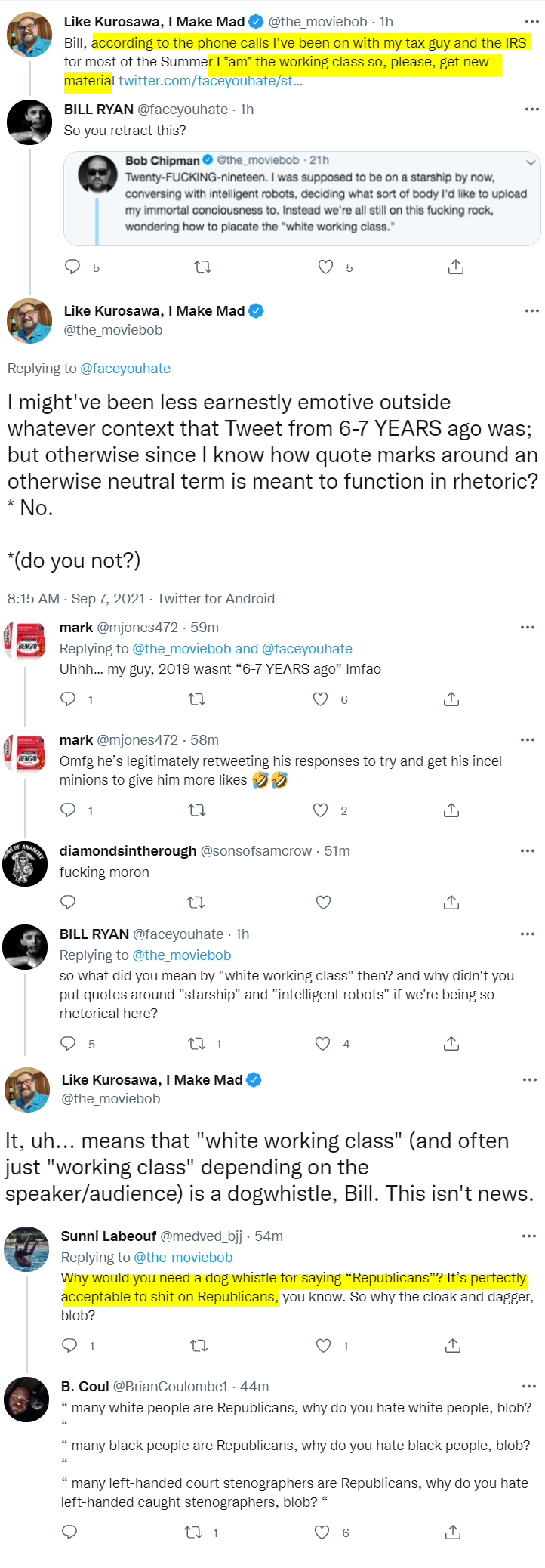
Task: Open more options on Sunni Labeouf's tweet
Action: click(x=529, y=1236)
